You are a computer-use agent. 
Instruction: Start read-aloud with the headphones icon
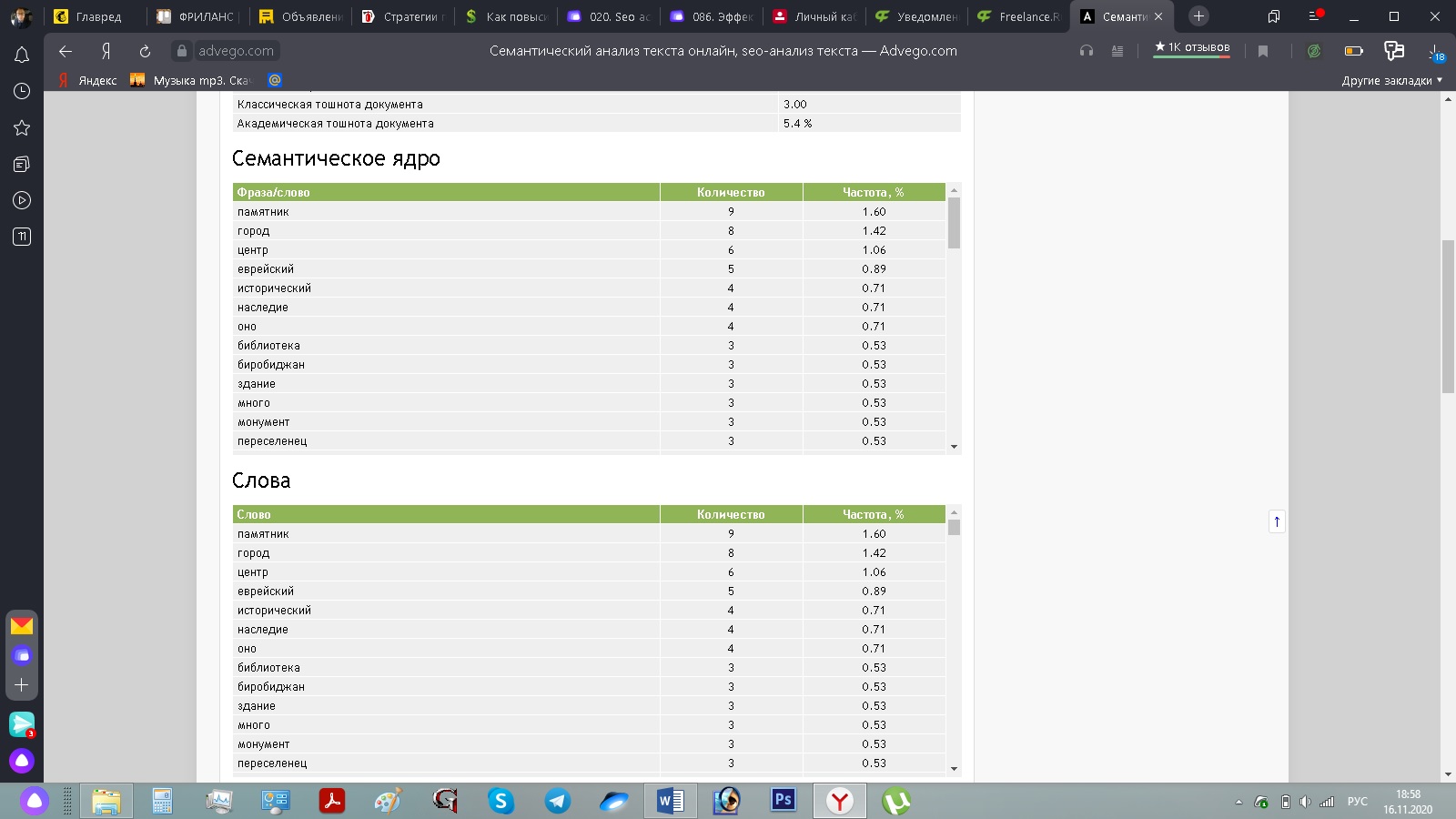1087,51
